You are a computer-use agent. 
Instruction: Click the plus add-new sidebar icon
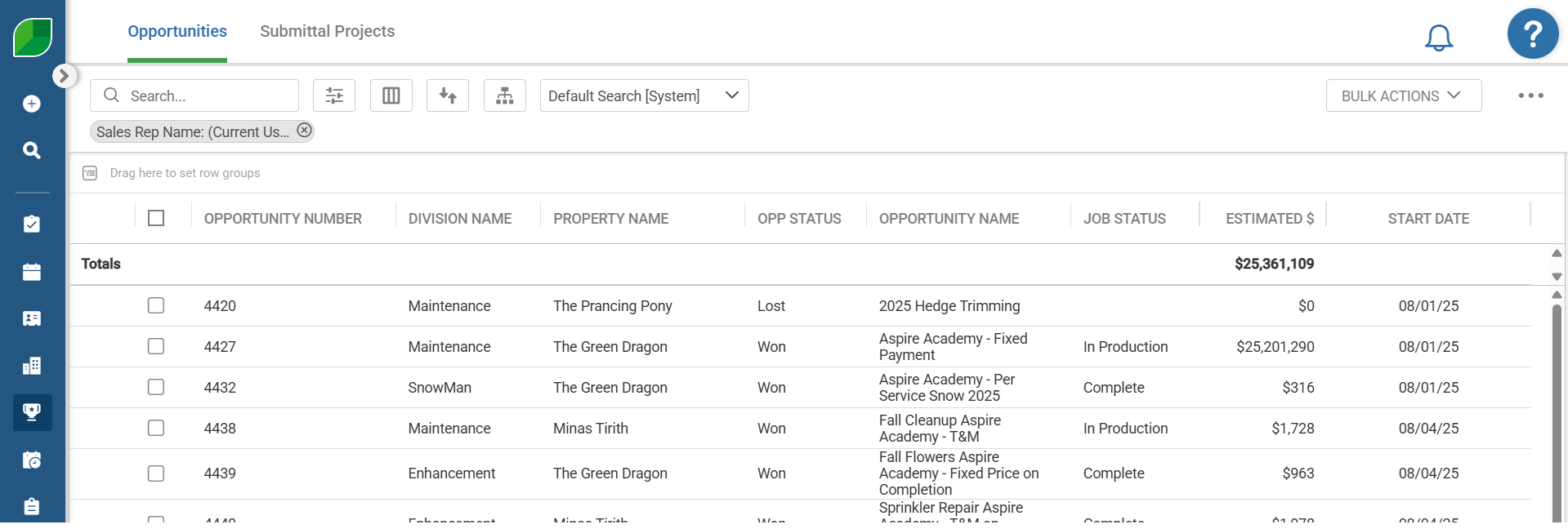[x=32, y=104]
